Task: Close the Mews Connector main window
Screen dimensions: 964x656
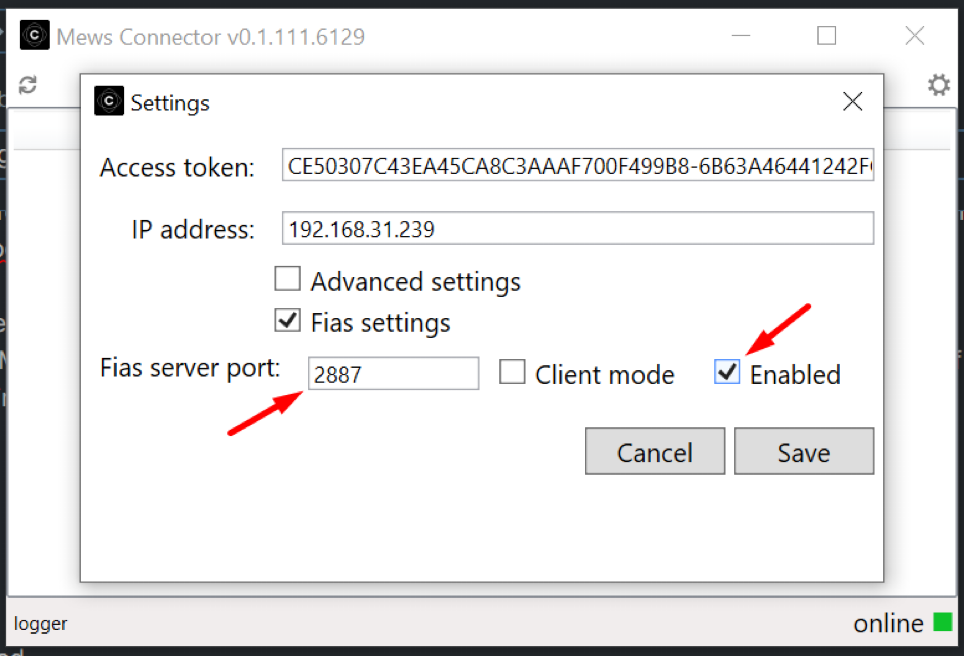Action: coord(914,37)
